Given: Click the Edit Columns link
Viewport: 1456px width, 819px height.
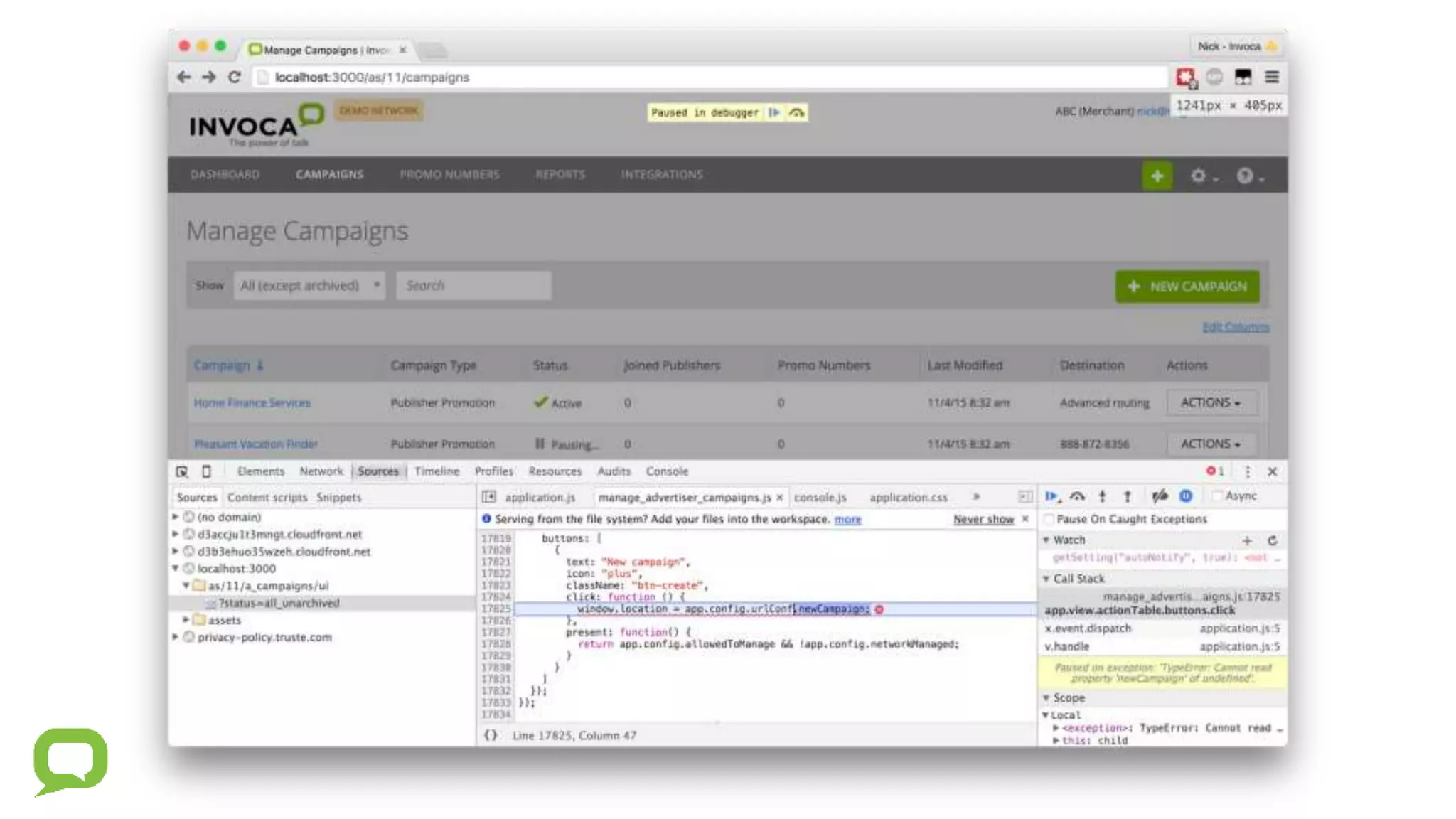Looking at the screenshot, I should click(x=1236, y=327).
